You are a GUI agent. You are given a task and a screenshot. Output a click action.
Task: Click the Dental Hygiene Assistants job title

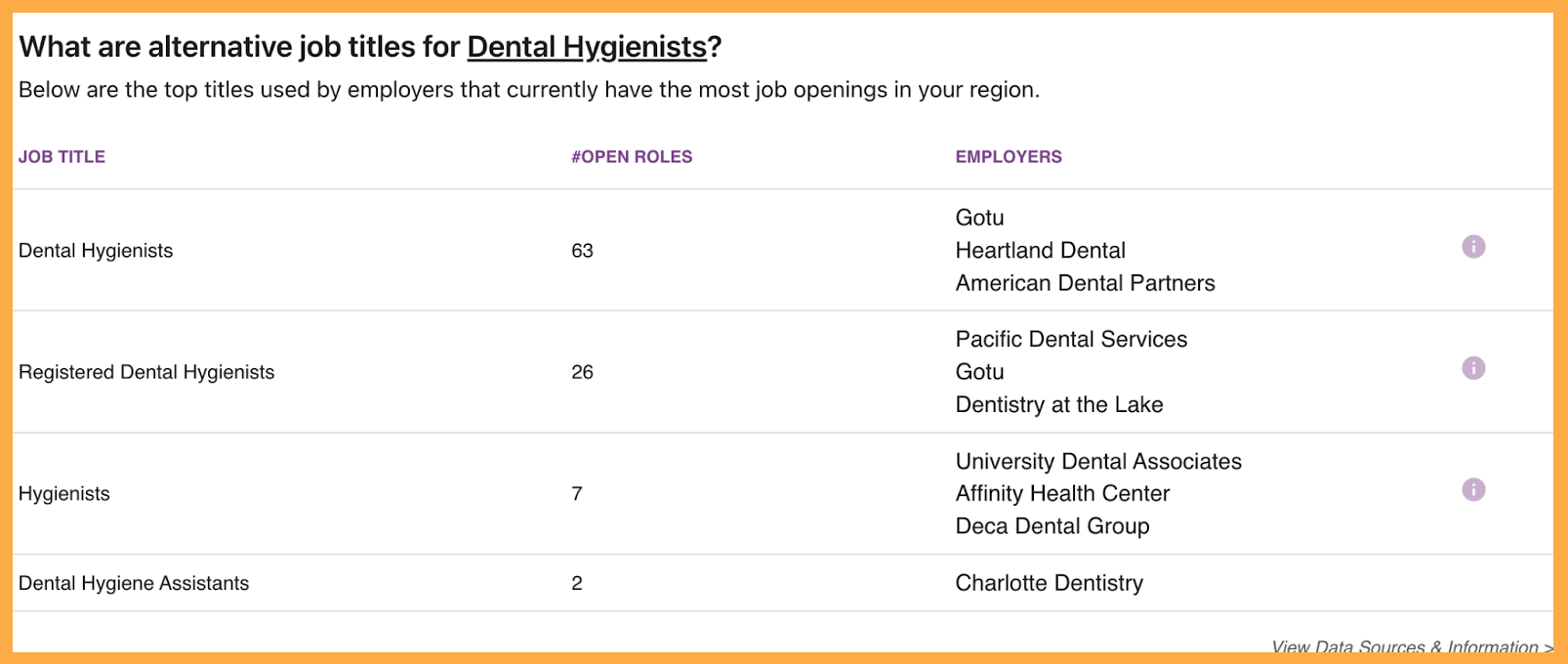(x=134, y=583)
